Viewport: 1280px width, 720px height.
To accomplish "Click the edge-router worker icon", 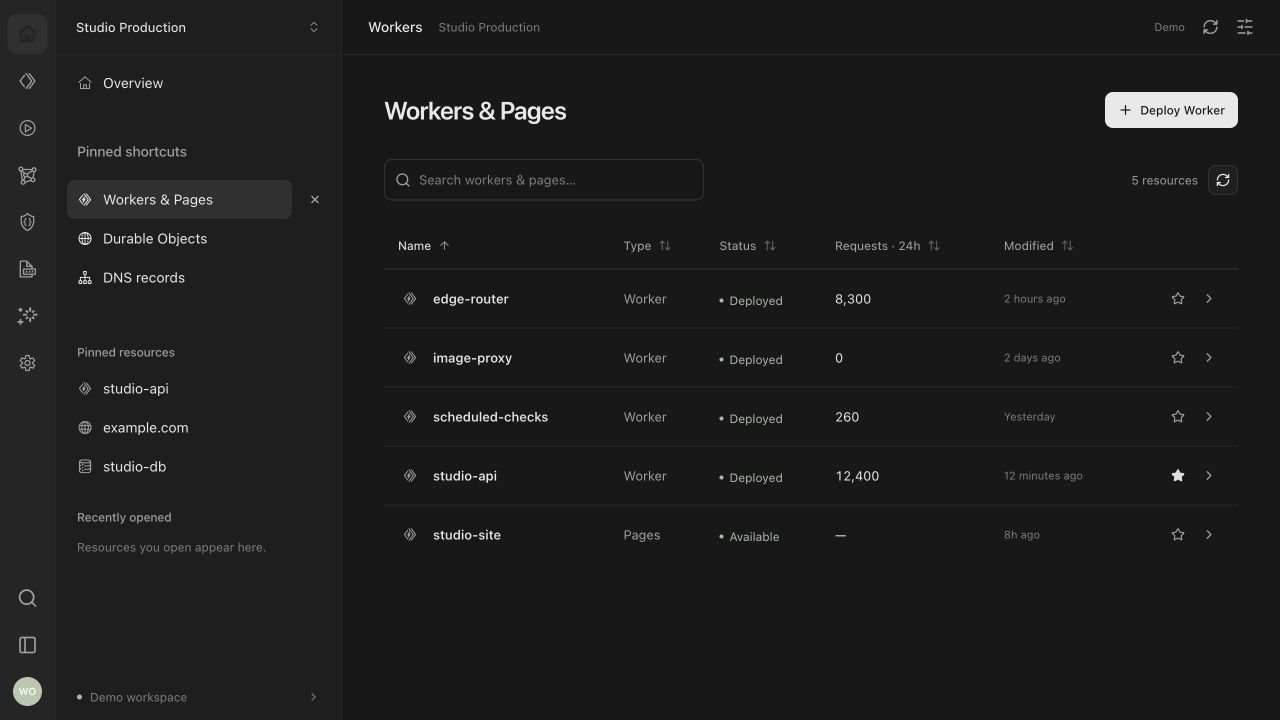I will 410,299.
